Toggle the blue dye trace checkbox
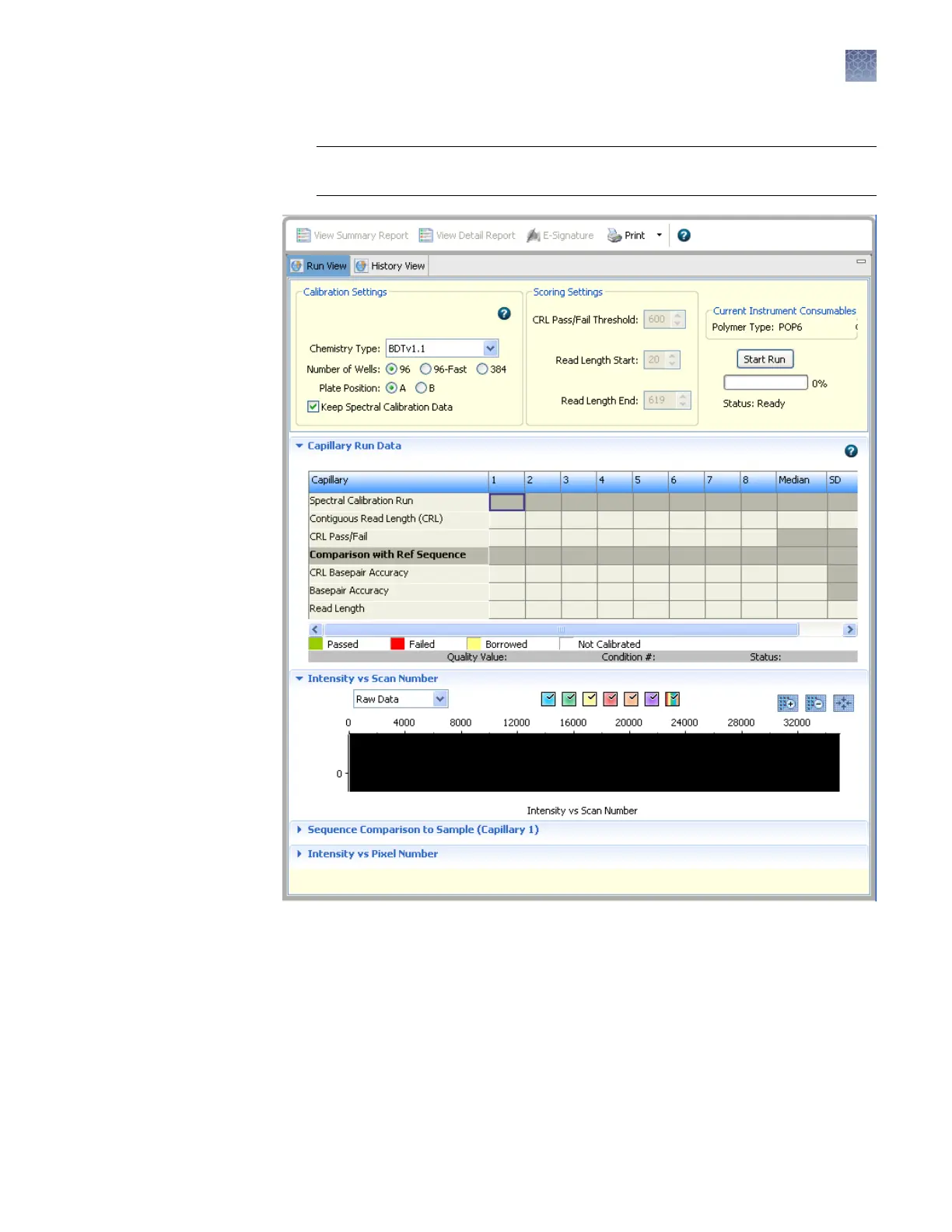952x1232 pixels. click(548, 699)
